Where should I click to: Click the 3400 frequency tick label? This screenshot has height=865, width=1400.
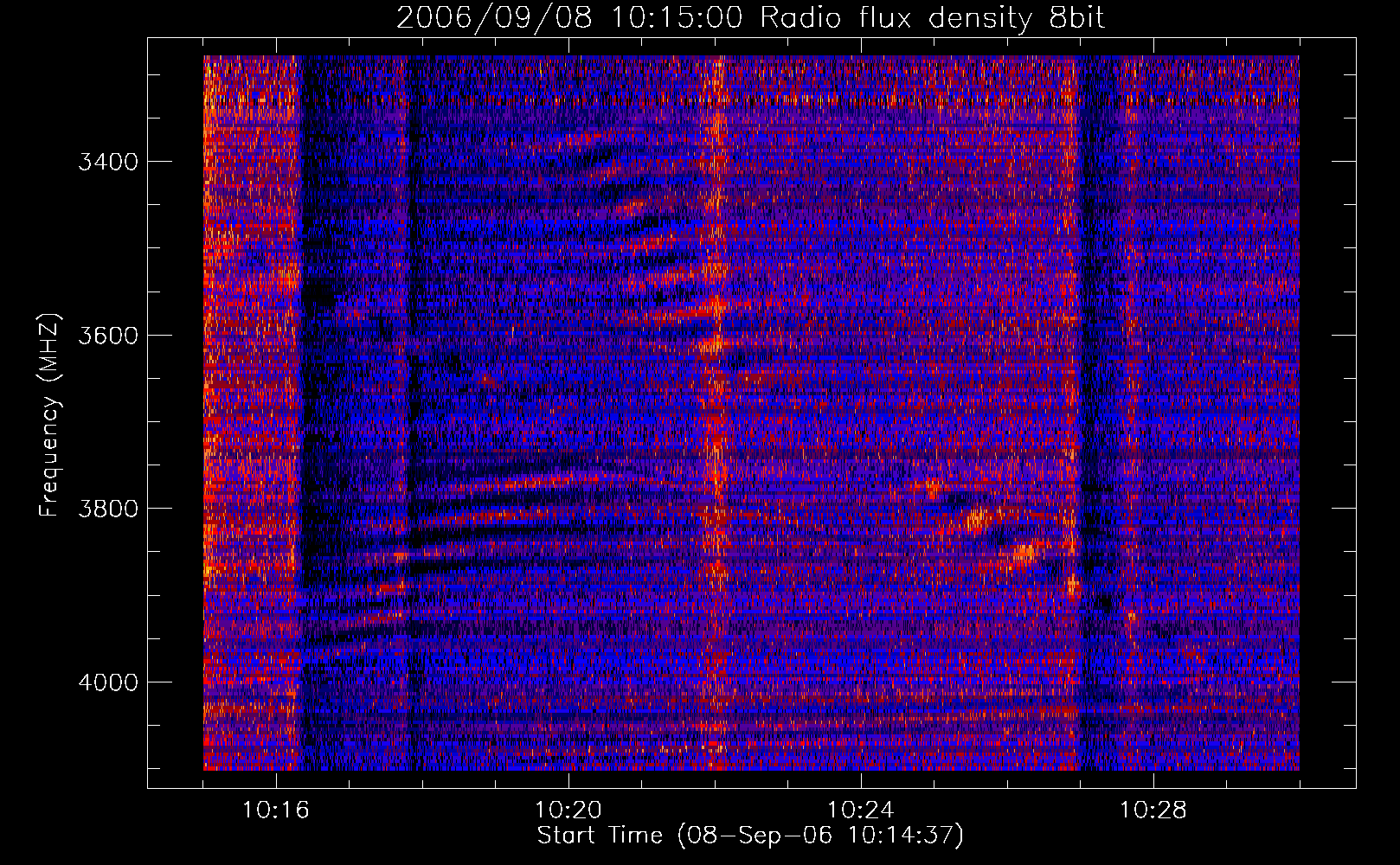coord(108,162)
